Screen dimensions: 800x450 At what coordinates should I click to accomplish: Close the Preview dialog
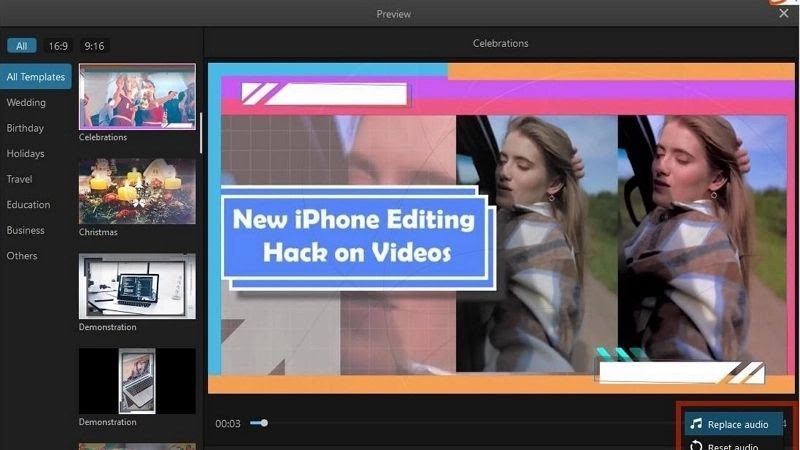tap(784, 14)
